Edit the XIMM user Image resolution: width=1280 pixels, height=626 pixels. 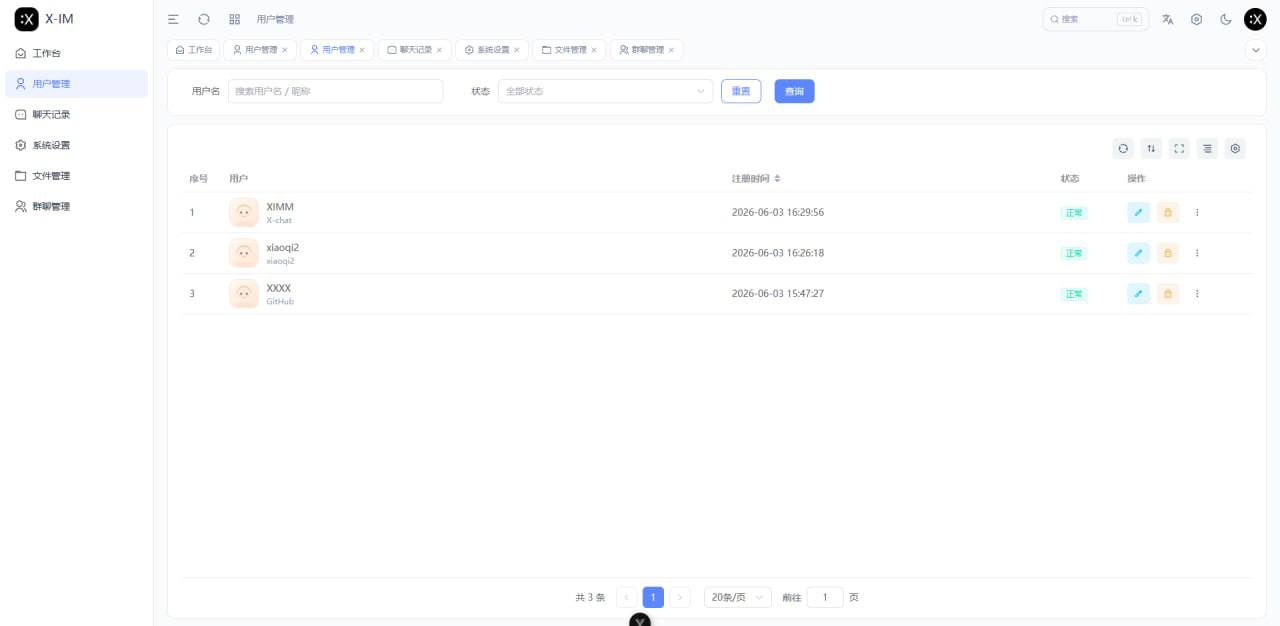tap(1138, 212)
